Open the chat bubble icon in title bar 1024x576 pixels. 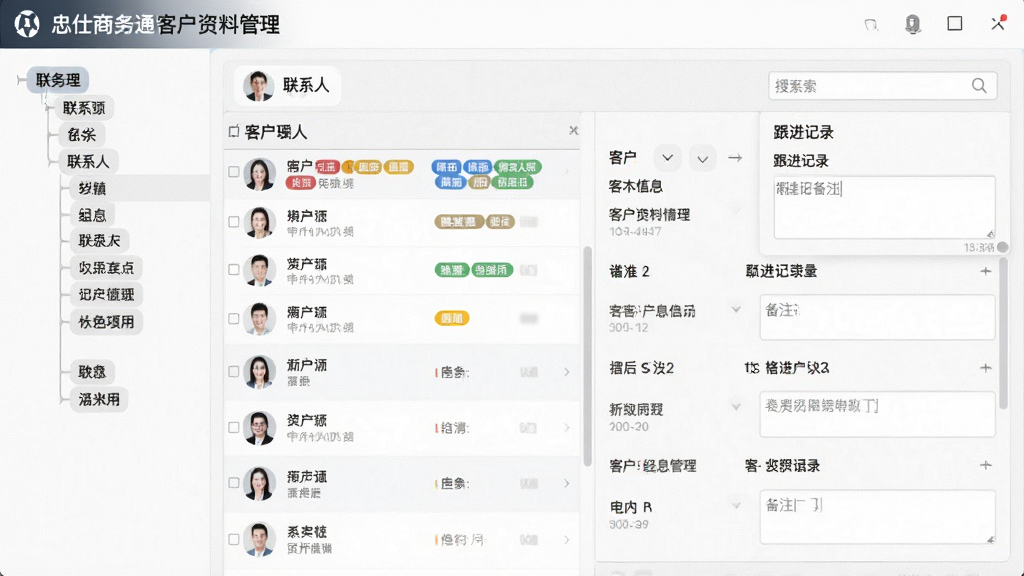(871, 25)
